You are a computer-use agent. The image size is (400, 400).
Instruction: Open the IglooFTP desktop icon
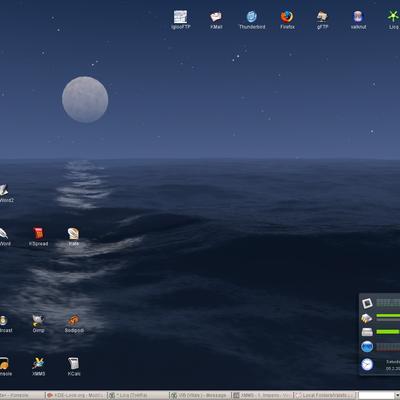click(x=180, y=20)
